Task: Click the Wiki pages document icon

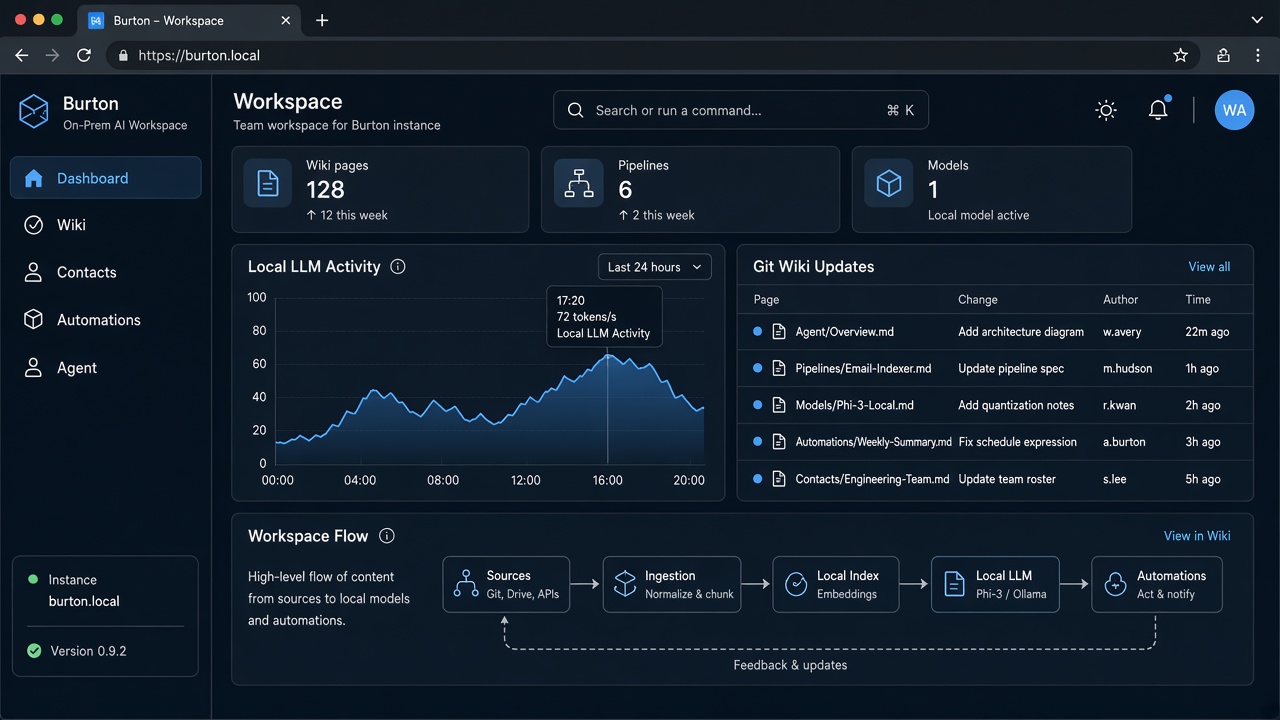Action: pyautogui.click(x=268, y=183)
